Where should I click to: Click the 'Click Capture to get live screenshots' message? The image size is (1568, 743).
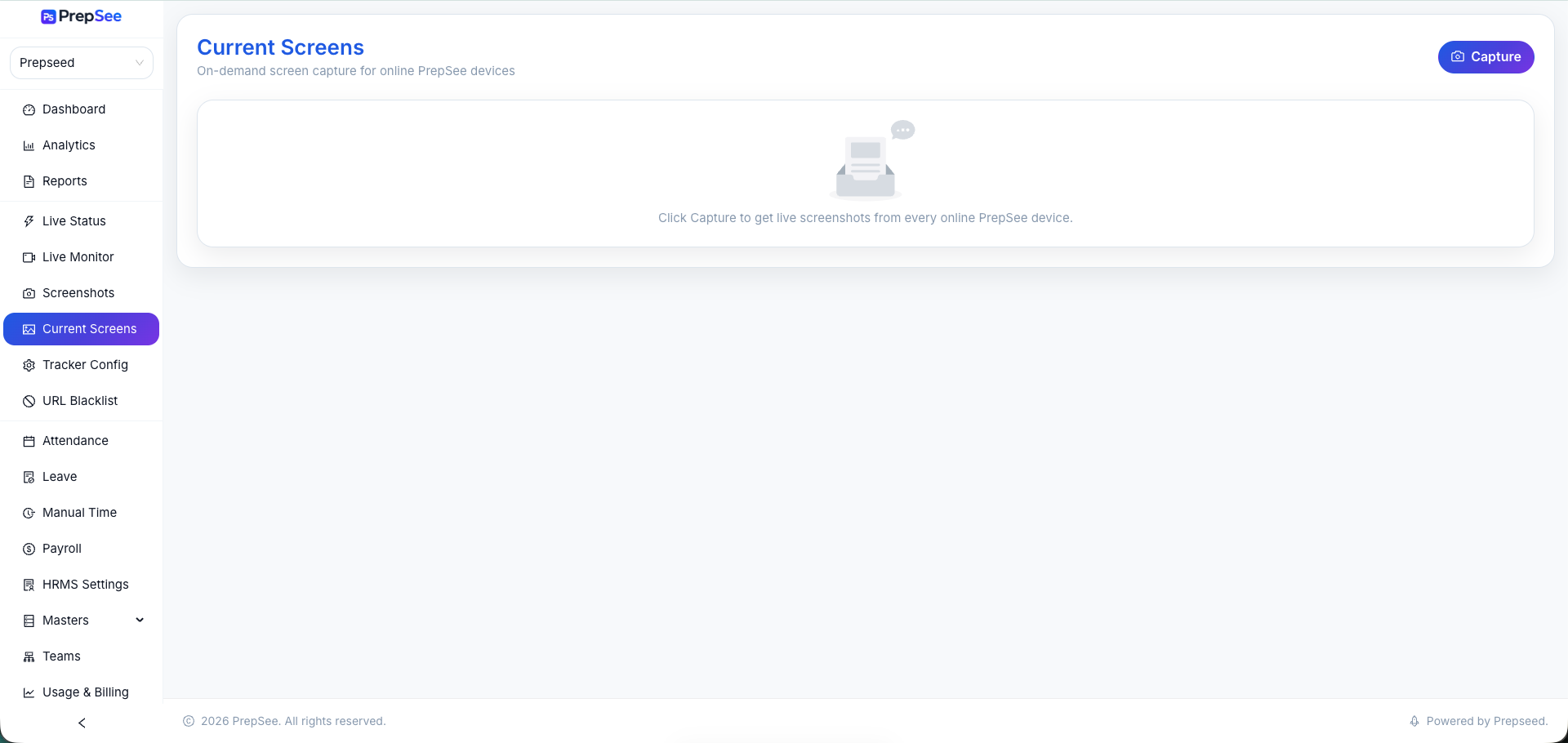[x=866, y=218]
